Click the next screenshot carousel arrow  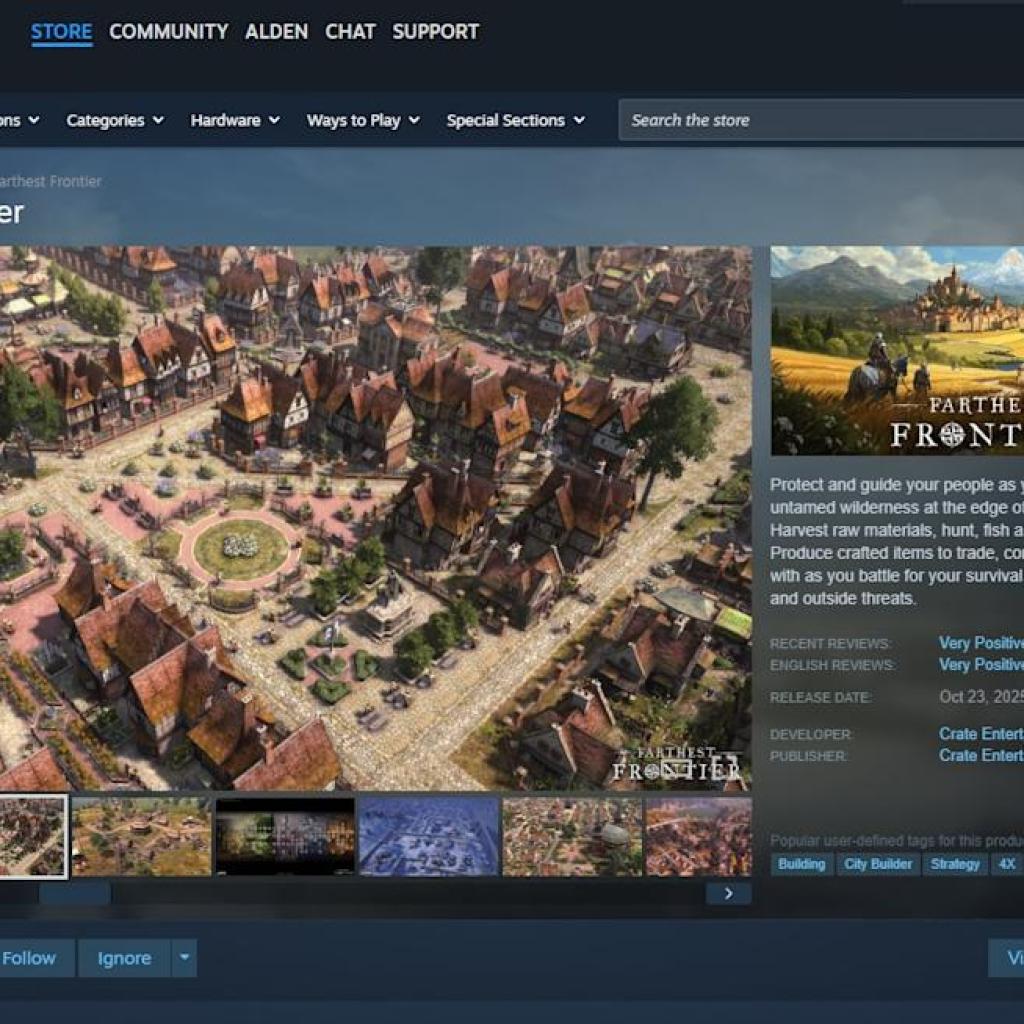pos(729,893)
